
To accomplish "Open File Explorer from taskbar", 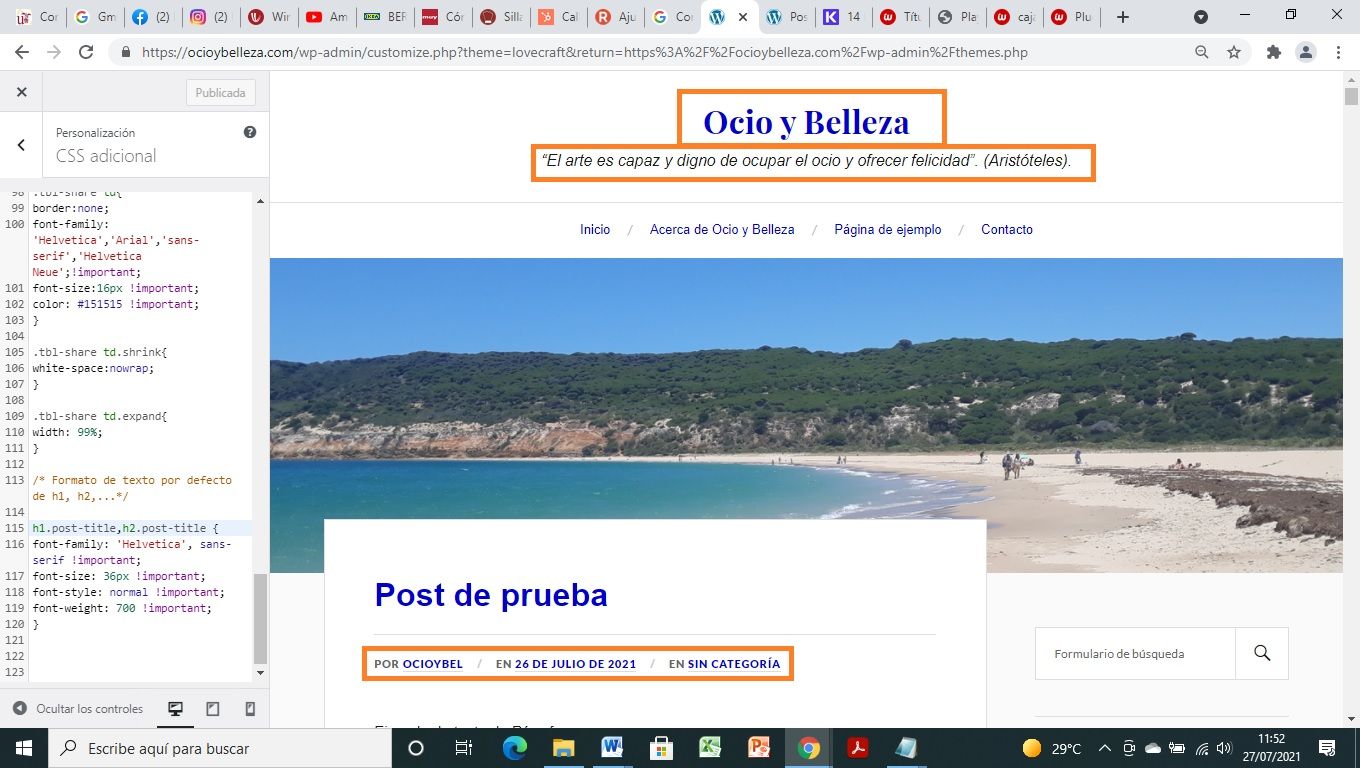I will pos(563,748).
